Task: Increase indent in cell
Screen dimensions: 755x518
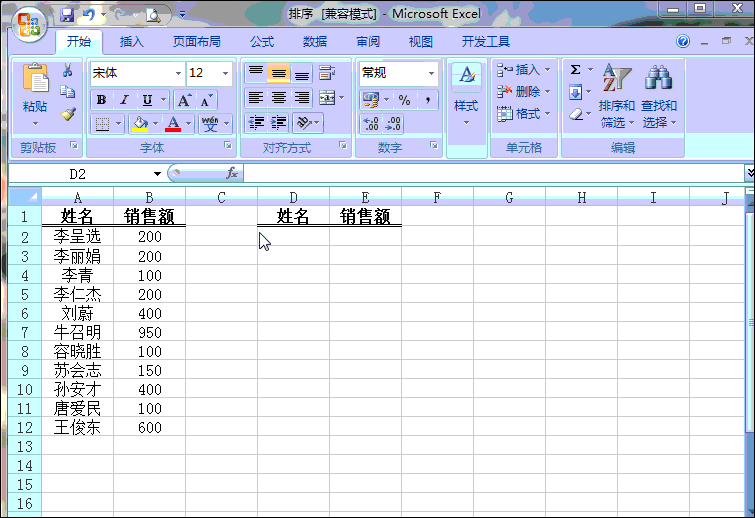Action: (279, 123)
